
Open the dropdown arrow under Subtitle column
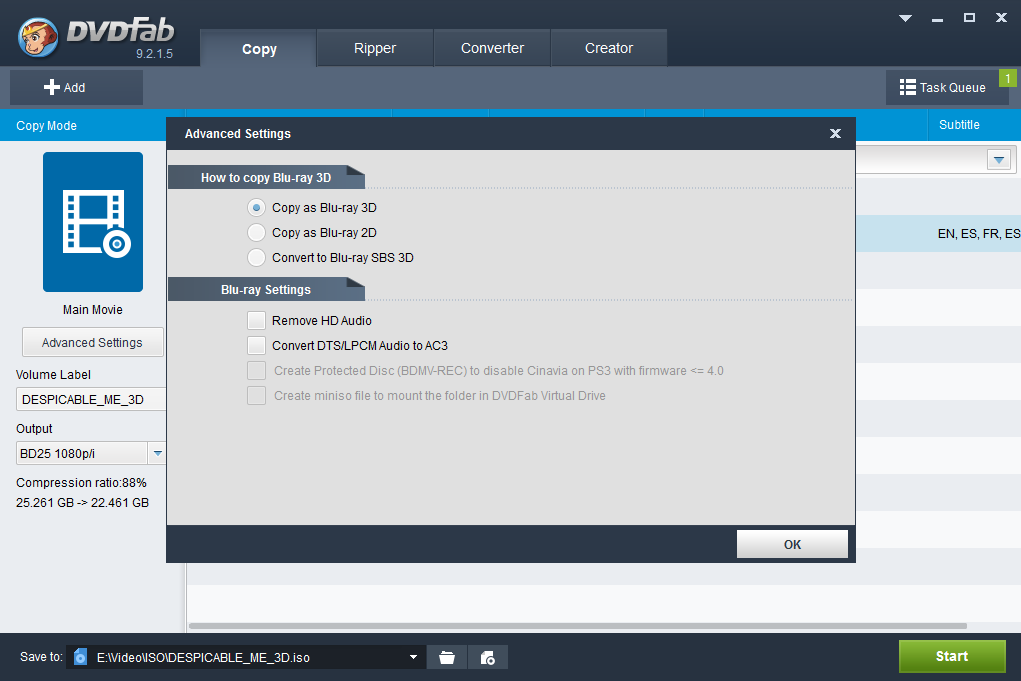coord(999,160)
